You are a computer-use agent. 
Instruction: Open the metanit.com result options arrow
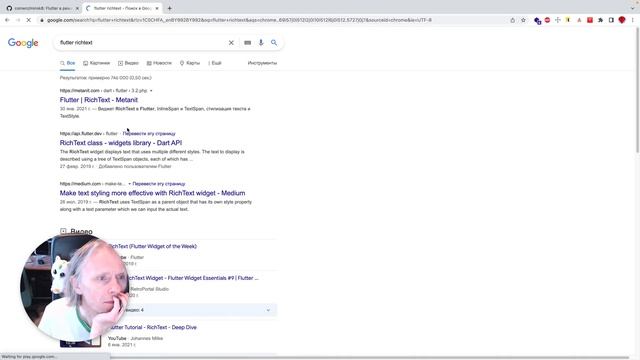151,91
